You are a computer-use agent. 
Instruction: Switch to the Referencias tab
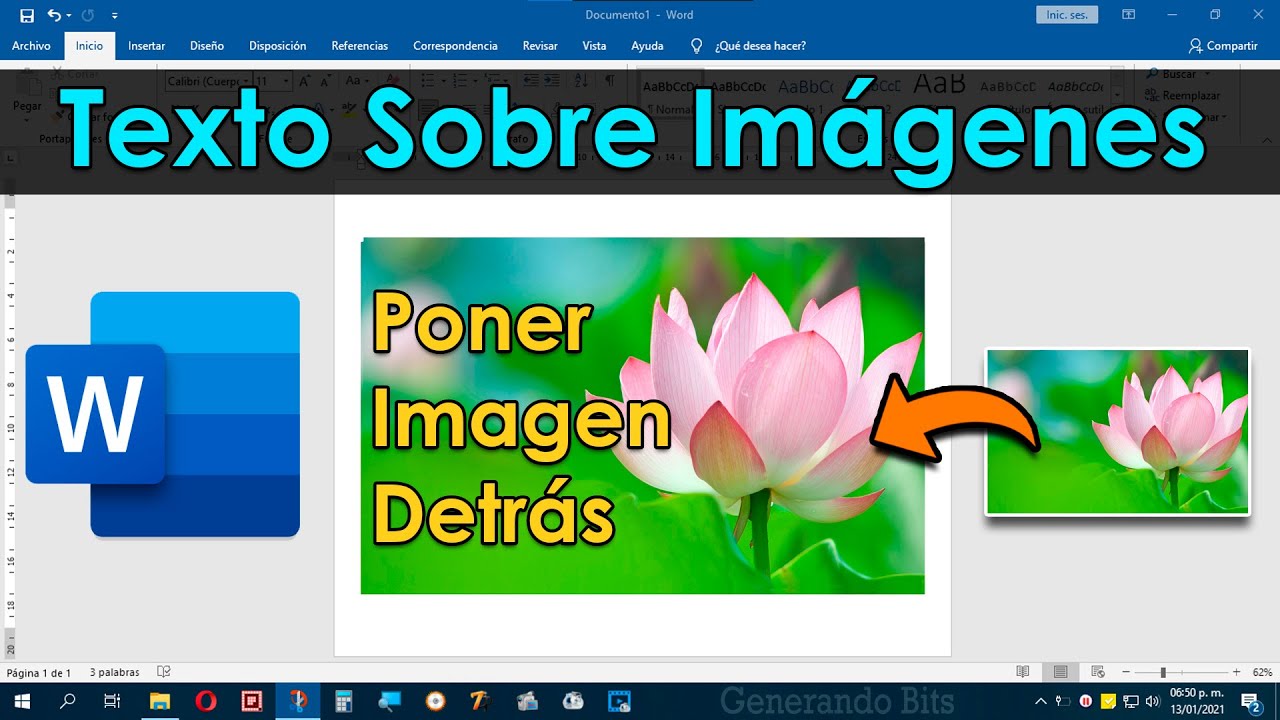pyautogui.click(x=359, y=46)
